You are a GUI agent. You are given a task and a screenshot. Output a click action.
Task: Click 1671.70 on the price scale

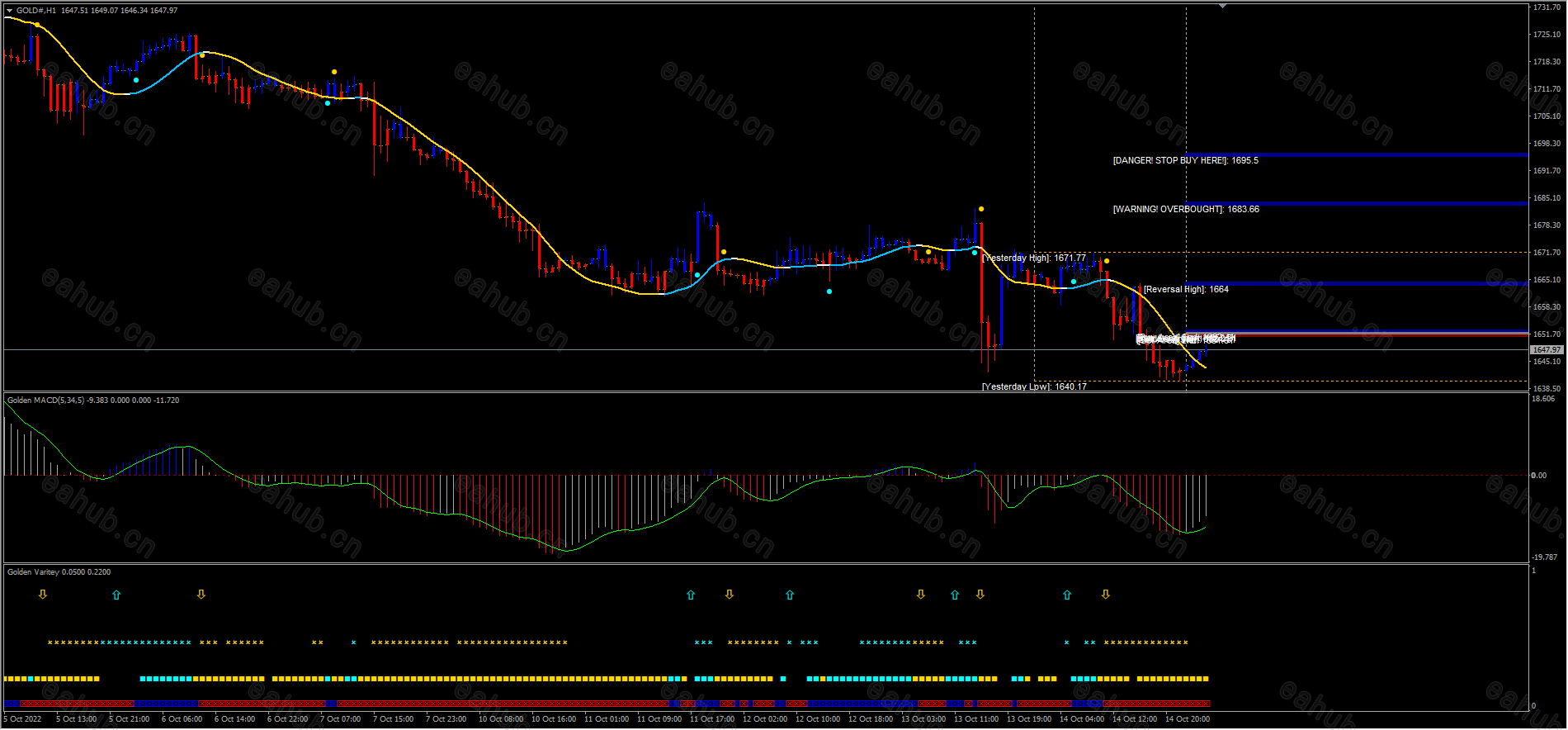coord(1547,252)
